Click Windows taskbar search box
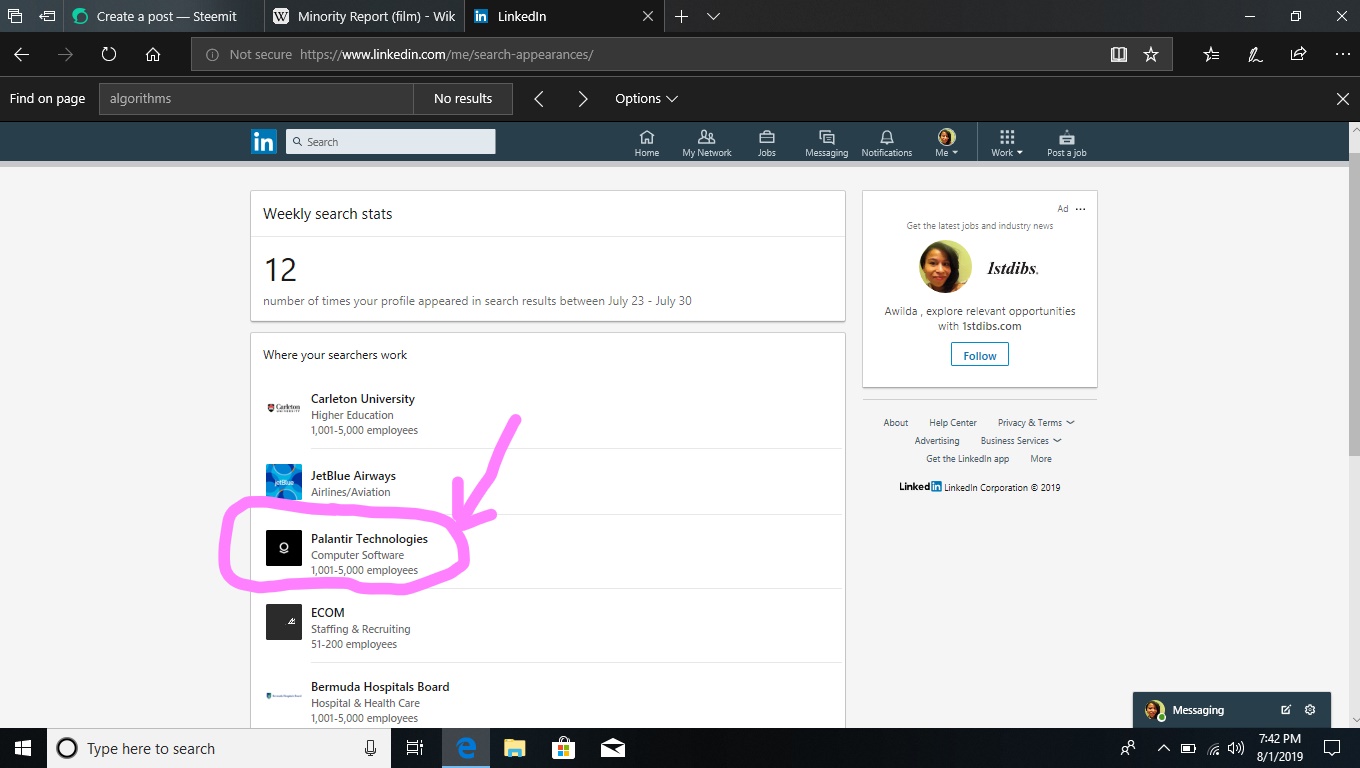Screen dimensions: 1360x768 point(219,748)
